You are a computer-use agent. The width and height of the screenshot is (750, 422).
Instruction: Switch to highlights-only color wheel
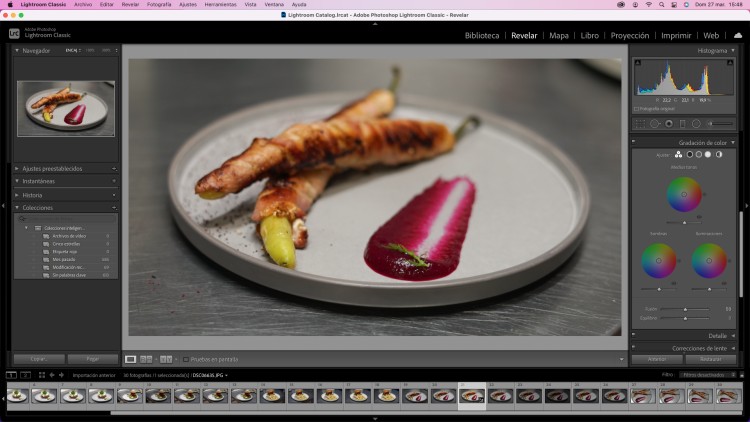tap(708, 155)
